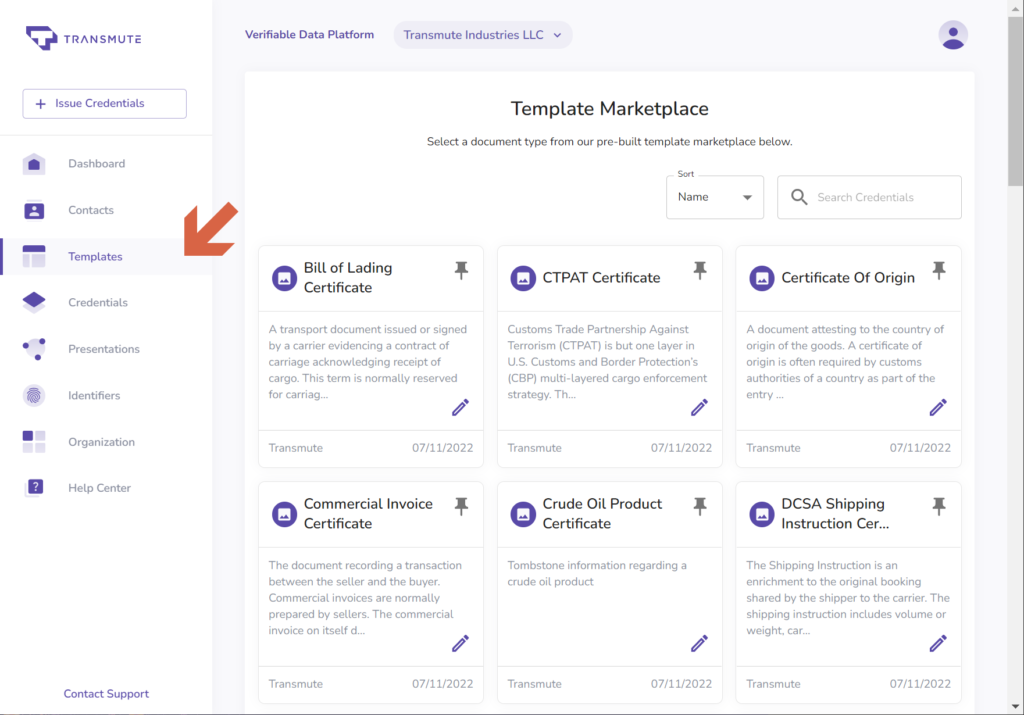Click the Bill of Lading image icon
Image resolution: width=1024 pixels, height=715 pixels.
[284, 278]
